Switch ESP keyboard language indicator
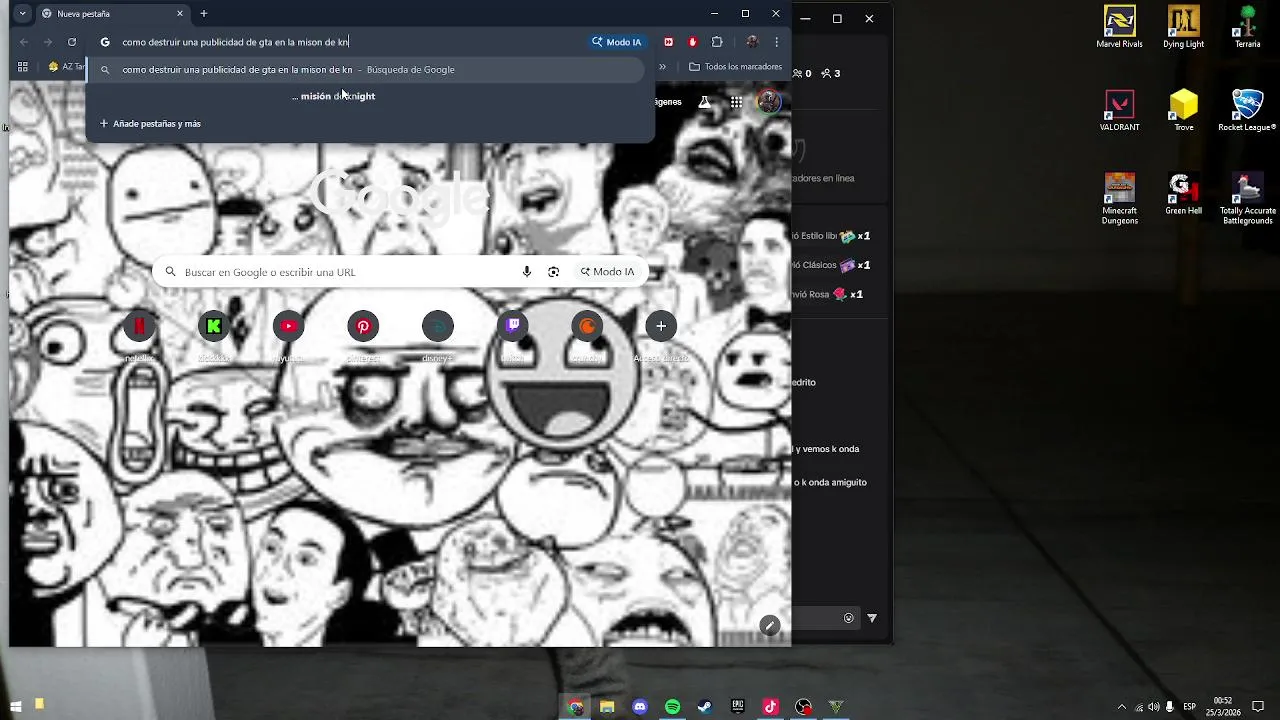Viewport: 1280px width, 720px height. coord(1189,707)
